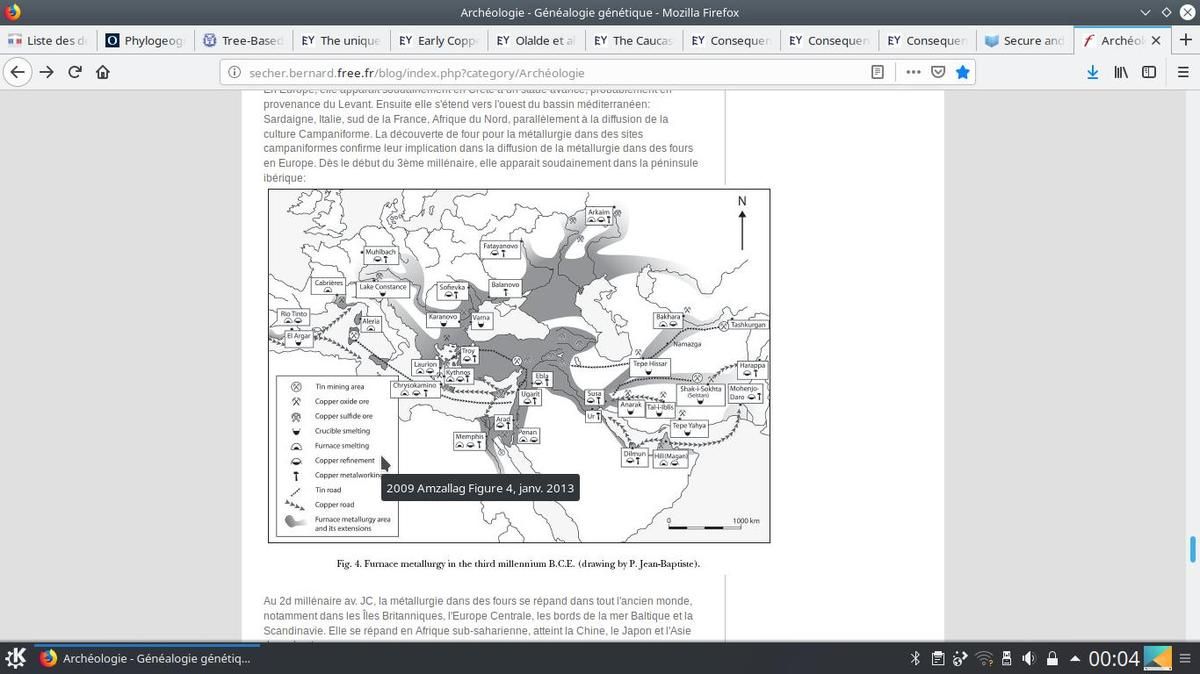Viewport: 1200px width, 674px height.
Task: Open the clock showing 00:04
Action: click(x=1114, y=658)
